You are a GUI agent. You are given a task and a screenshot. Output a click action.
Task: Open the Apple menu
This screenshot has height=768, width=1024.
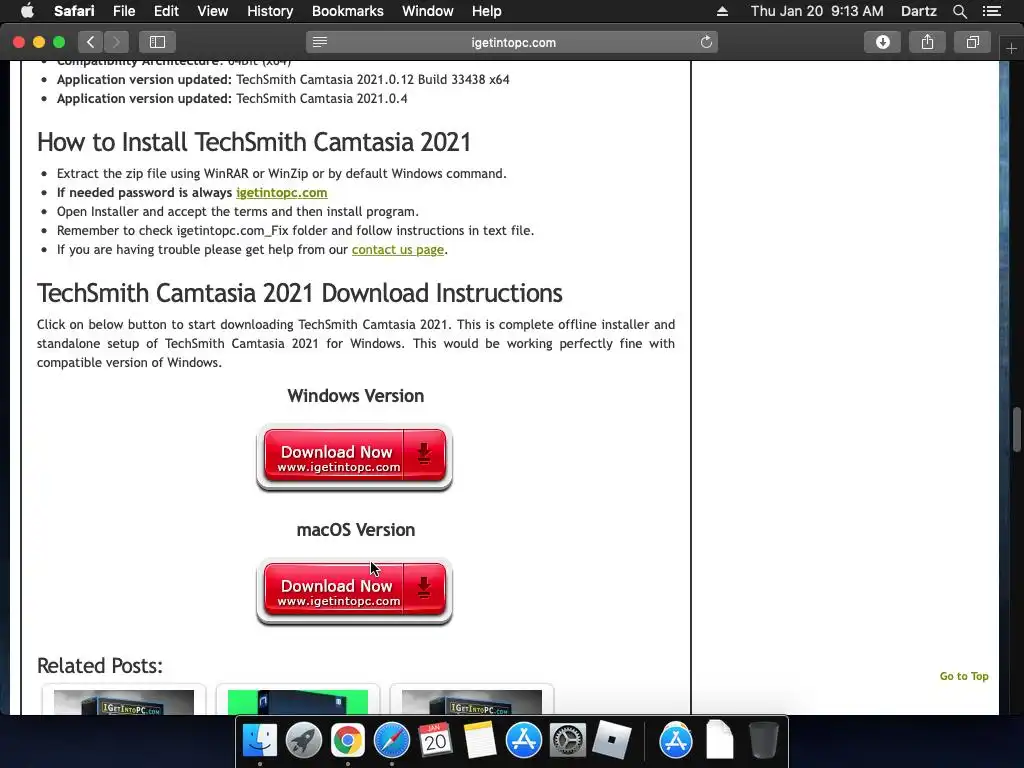coord(27,11)
